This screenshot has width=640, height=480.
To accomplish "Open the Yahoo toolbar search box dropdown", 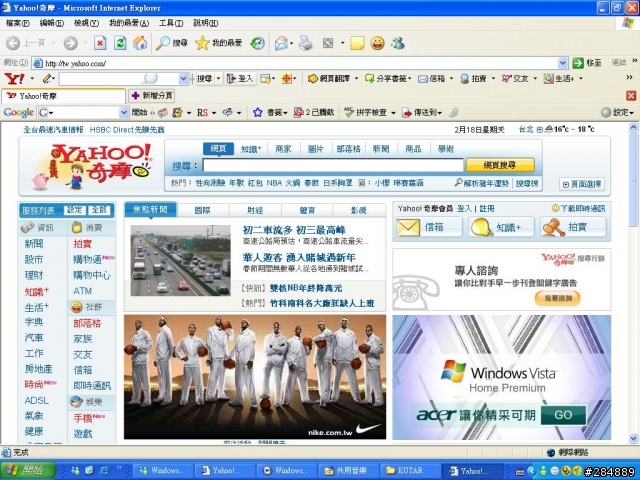I will (x=183, y=78).
